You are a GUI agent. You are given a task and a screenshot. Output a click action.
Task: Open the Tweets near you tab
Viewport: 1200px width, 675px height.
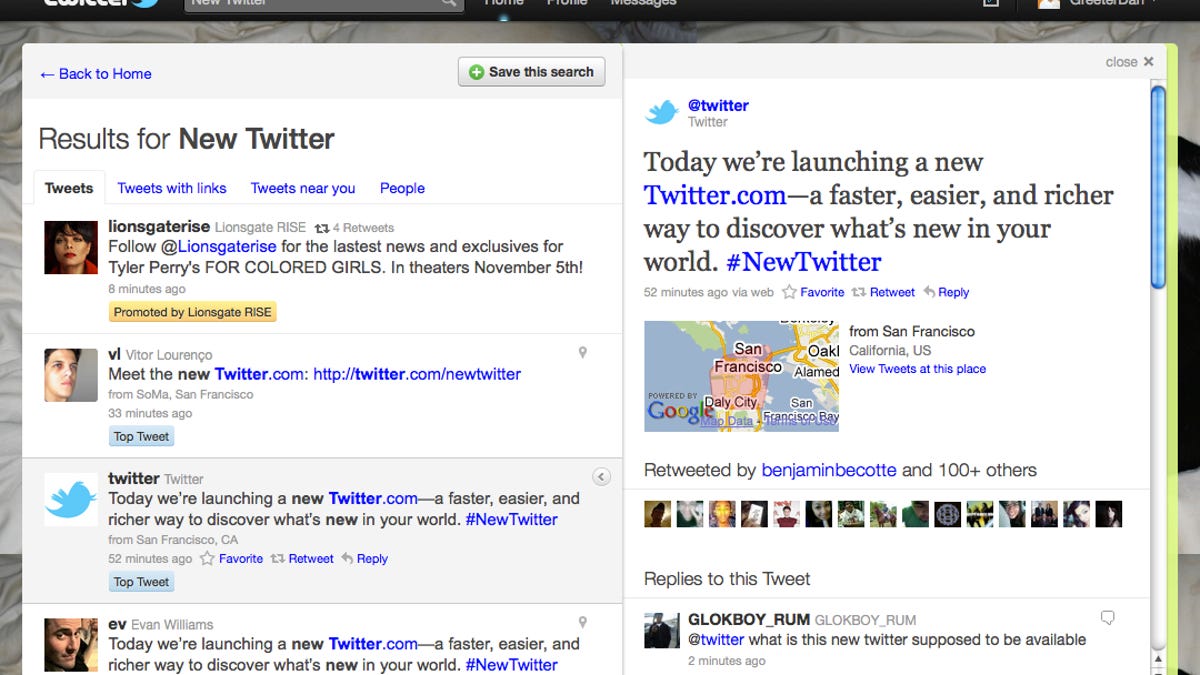(303, 188)
